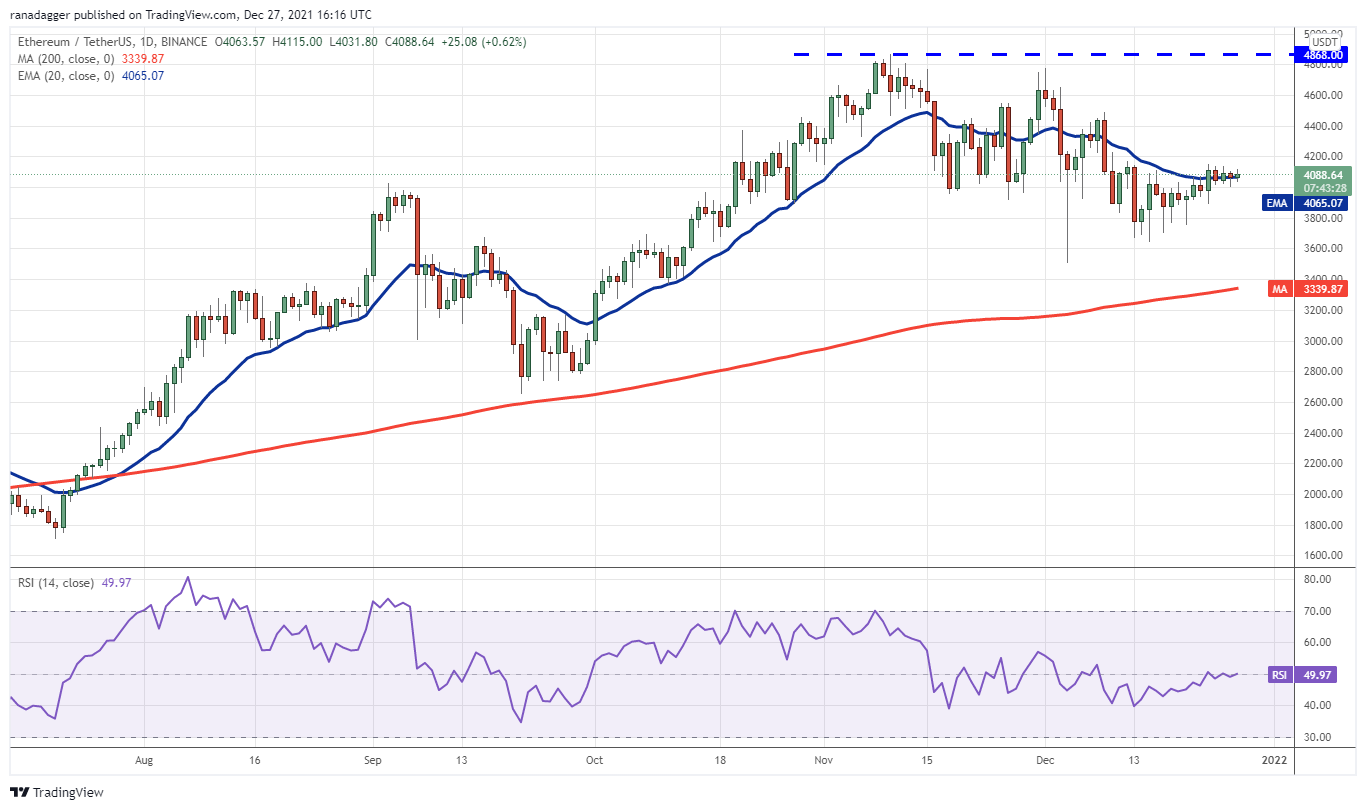Viewport: 1366px width, 810px height.
Task: Click the 70.00 level on RSI axis
Action: (x=1319, y=611)
